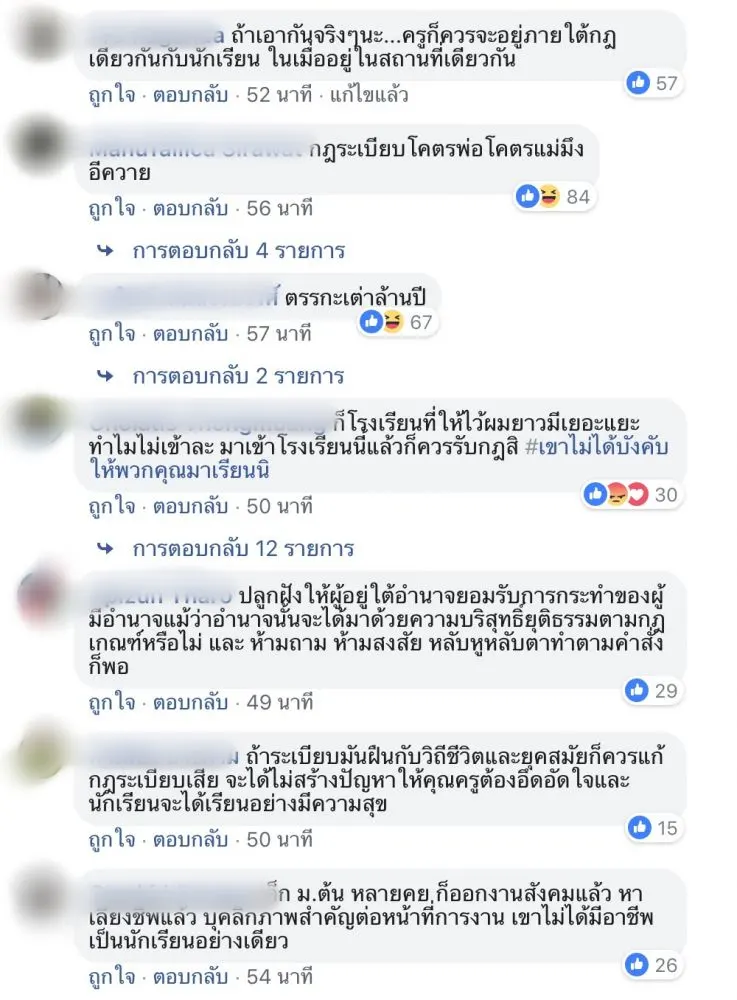Expand การตอบกลับ 12 รายการ replies
737x1000 pixels.
(x=243, y=548)
